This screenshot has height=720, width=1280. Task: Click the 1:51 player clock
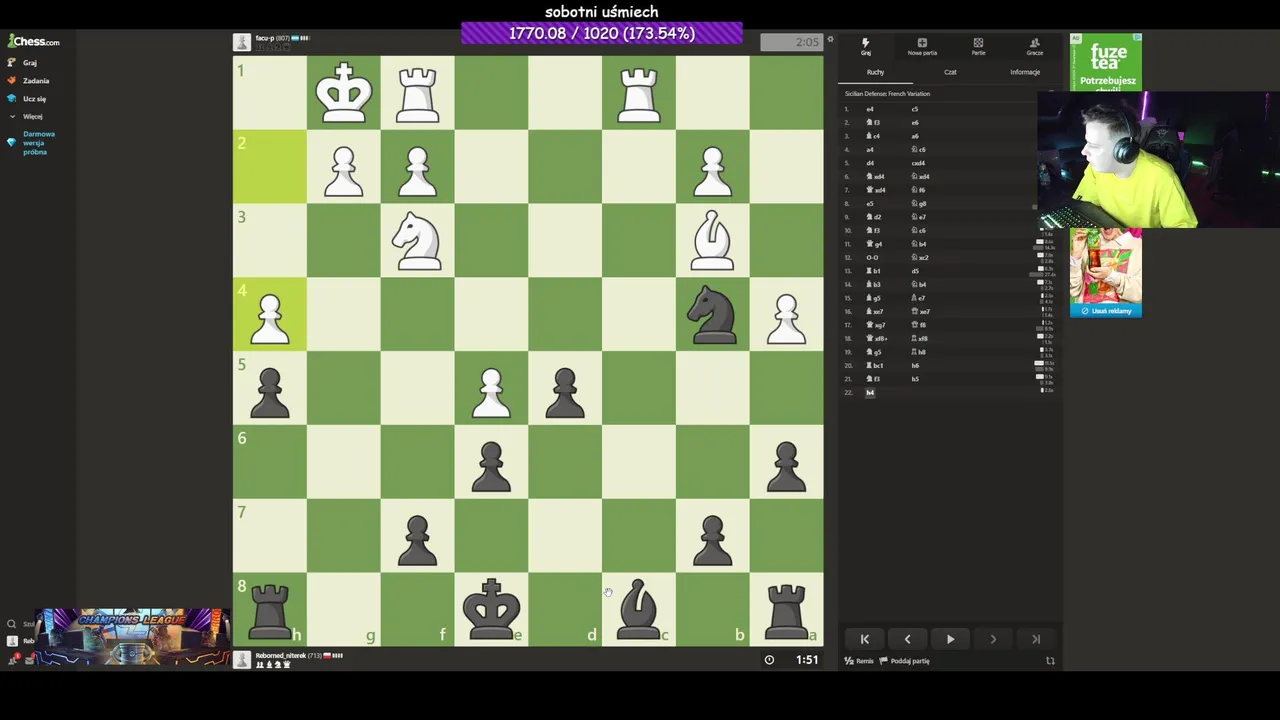(793, 660)
